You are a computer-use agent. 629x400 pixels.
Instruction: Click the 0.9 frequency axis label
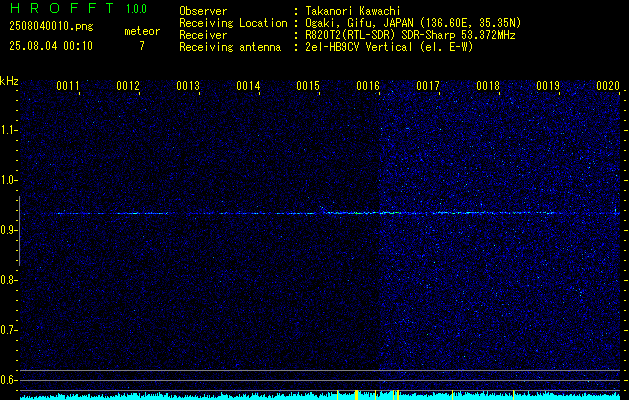click(x=8, y=230)
